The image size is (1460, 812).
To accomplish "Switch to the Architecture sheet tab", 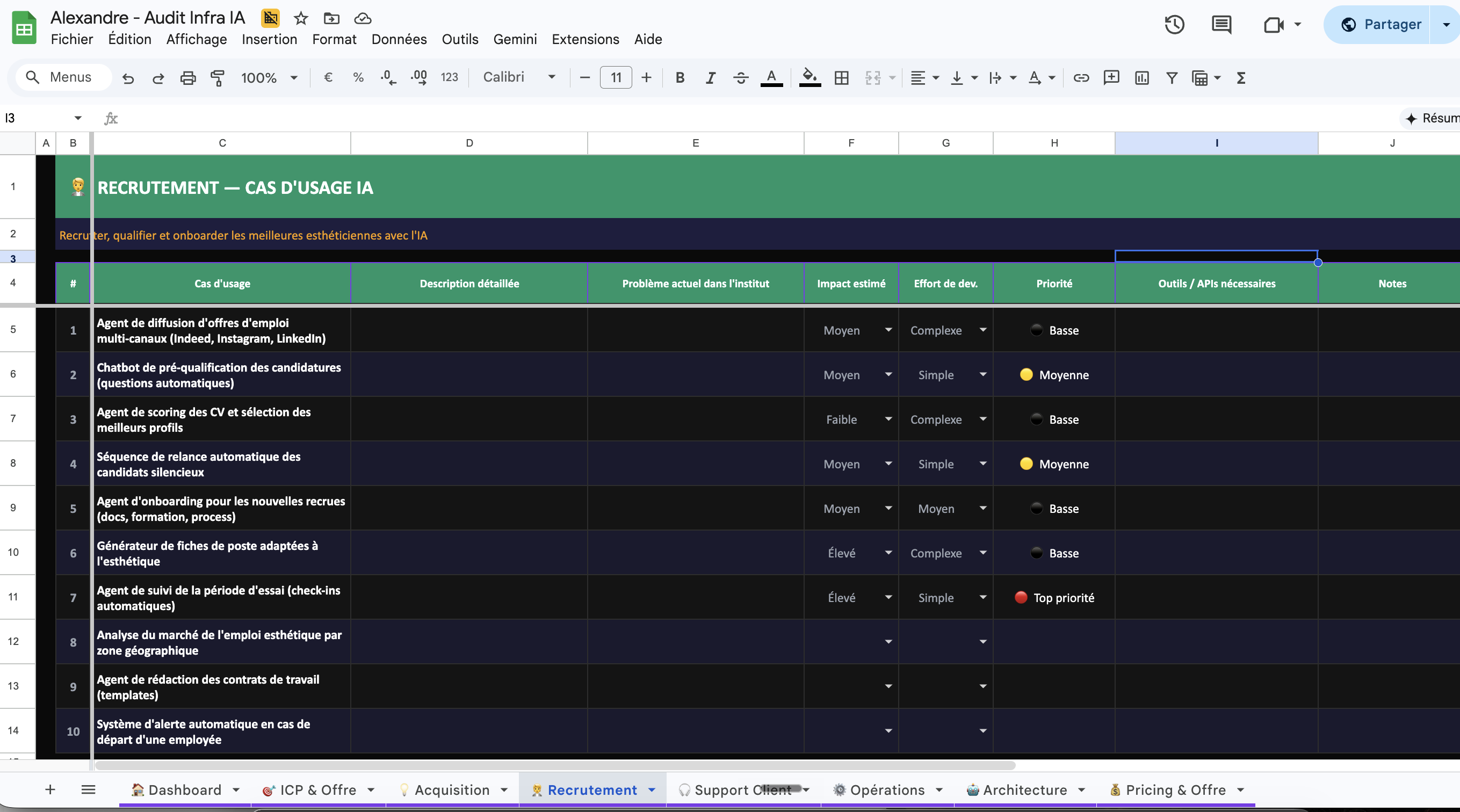I will pyautogui.click(x=1025, y=789).
